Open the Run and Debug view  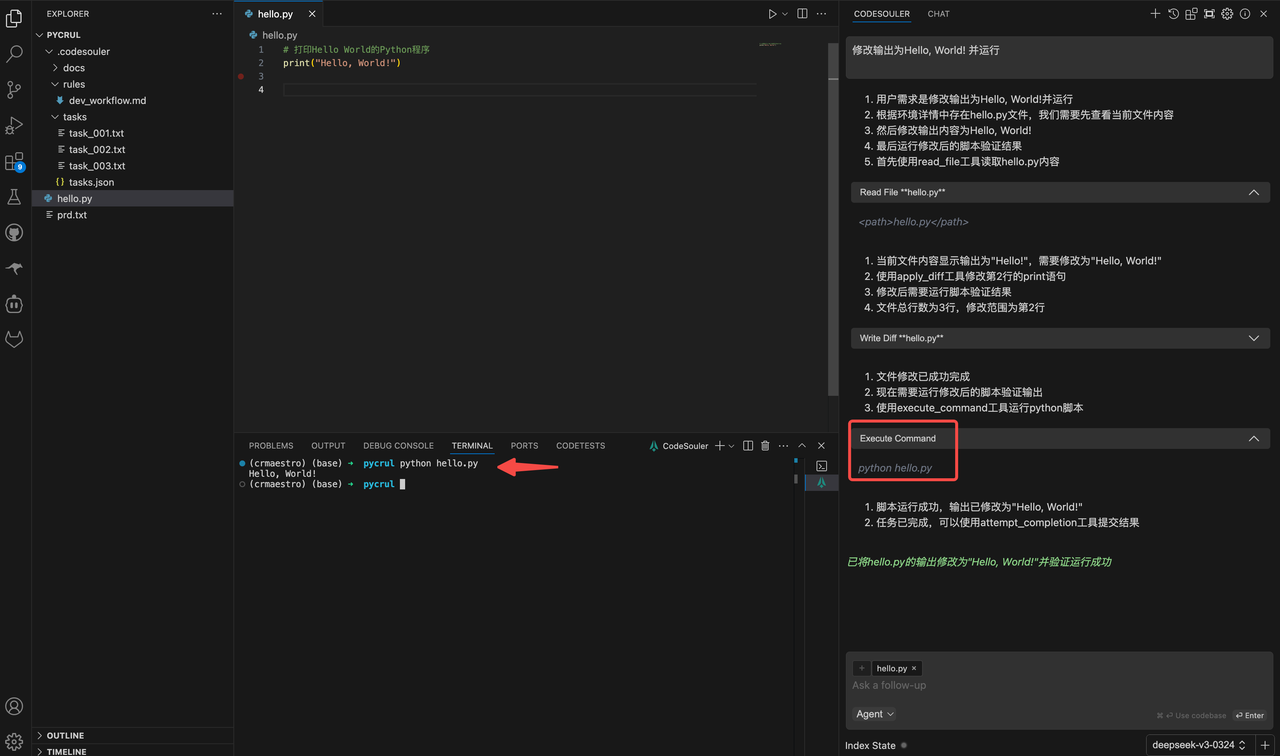point(14,125)
